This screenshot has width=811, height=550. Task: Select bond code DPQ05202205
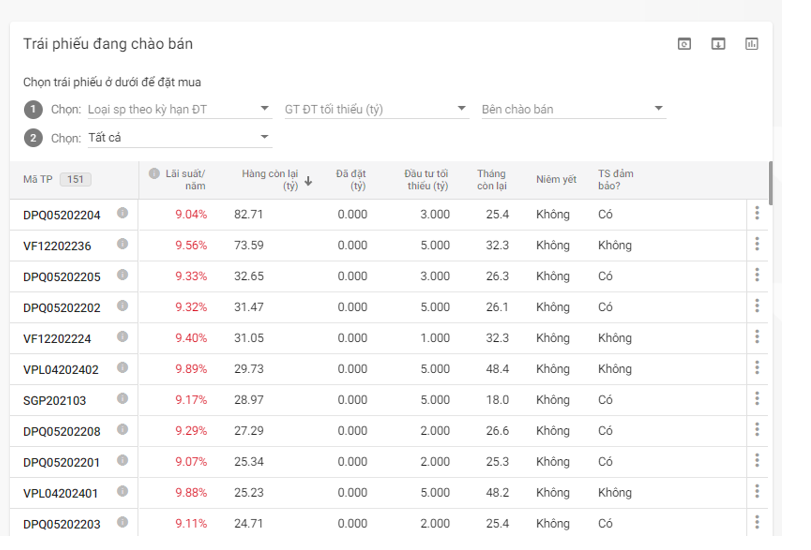(x=62, y=277)
